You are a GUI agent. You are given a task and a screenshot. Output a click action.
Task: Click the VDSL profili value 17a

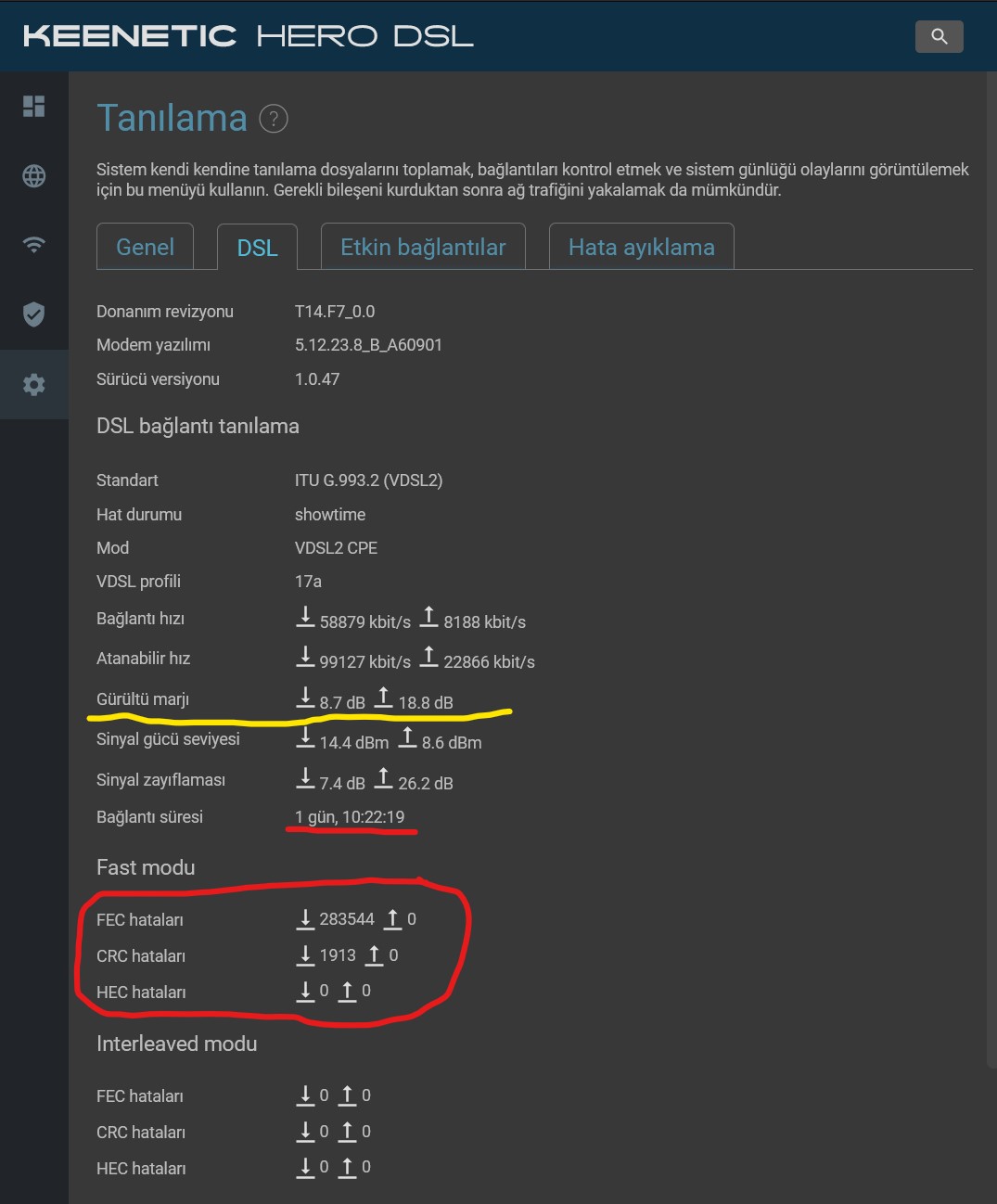[308, 582]
